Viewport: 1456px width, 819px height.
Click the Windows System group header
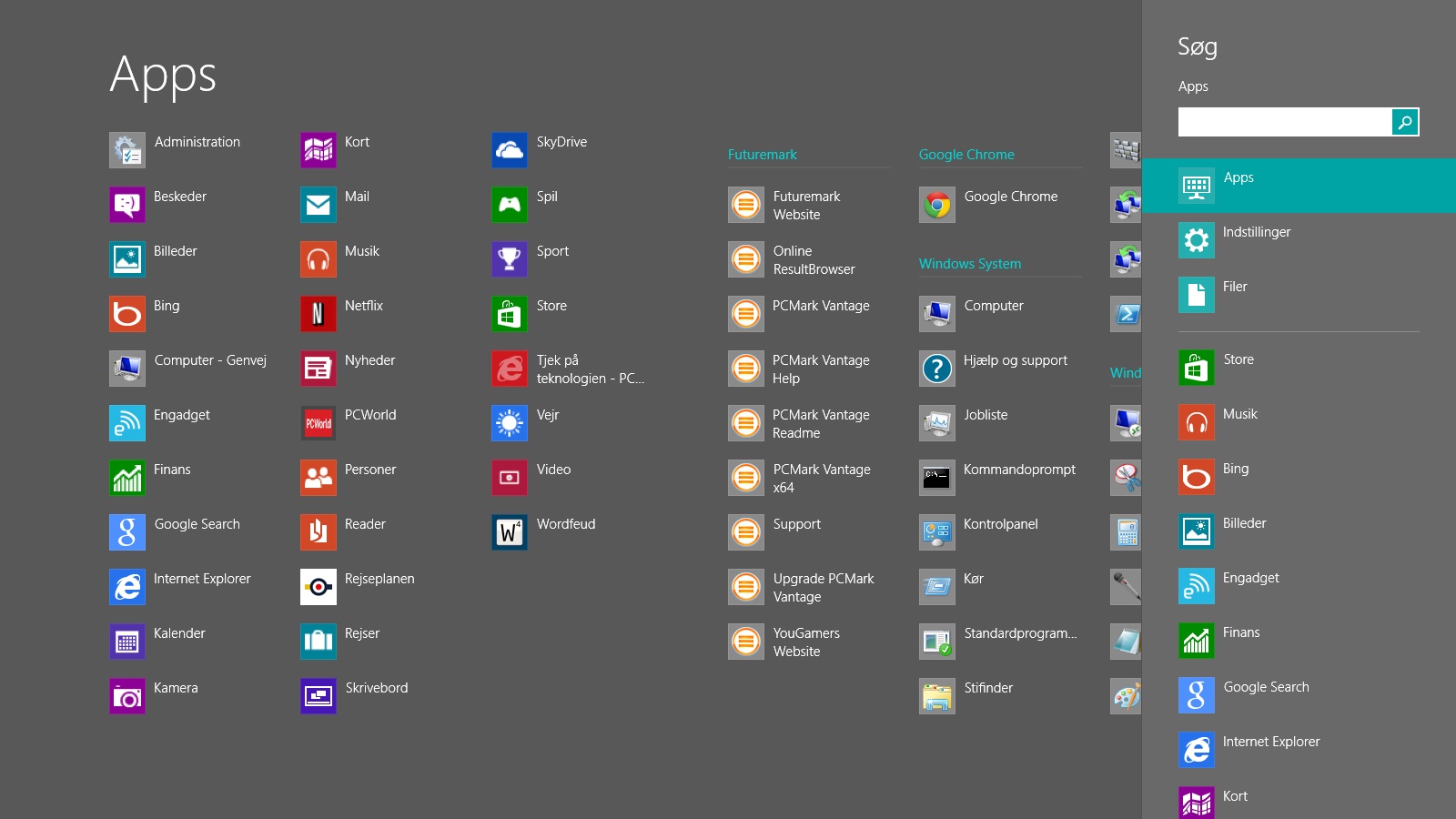969,264
